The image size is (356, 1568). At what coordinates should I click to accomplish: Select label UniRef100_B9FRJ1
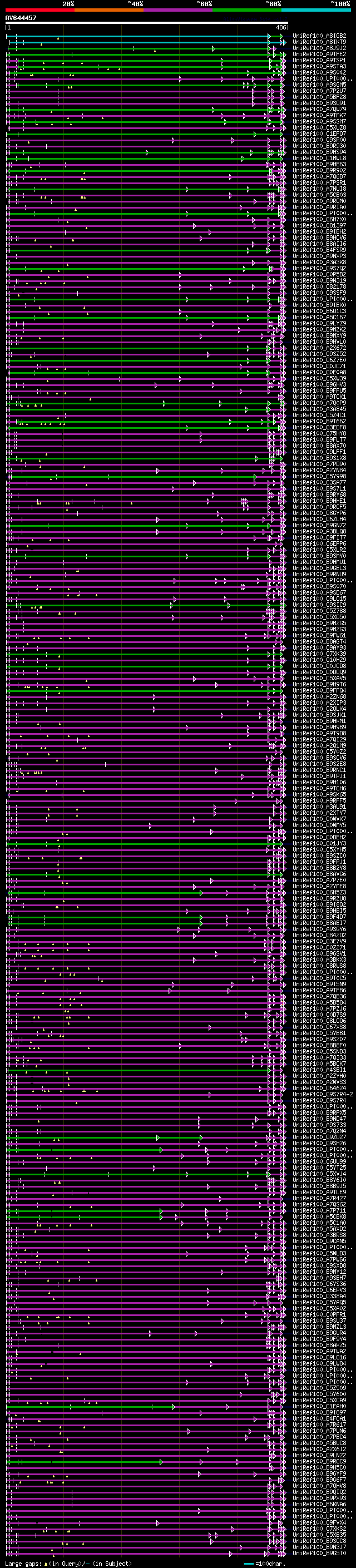pyautogui.click(x=319, y=862)
